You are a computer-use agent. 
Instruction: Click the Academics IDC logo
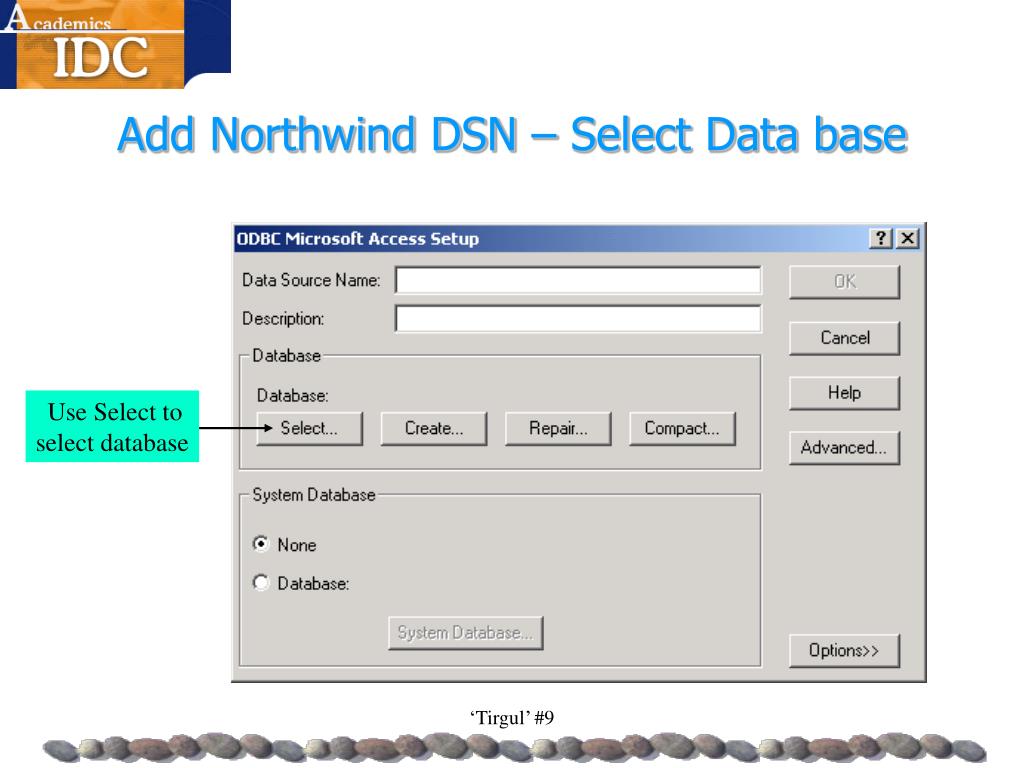(x=115, y=44)
